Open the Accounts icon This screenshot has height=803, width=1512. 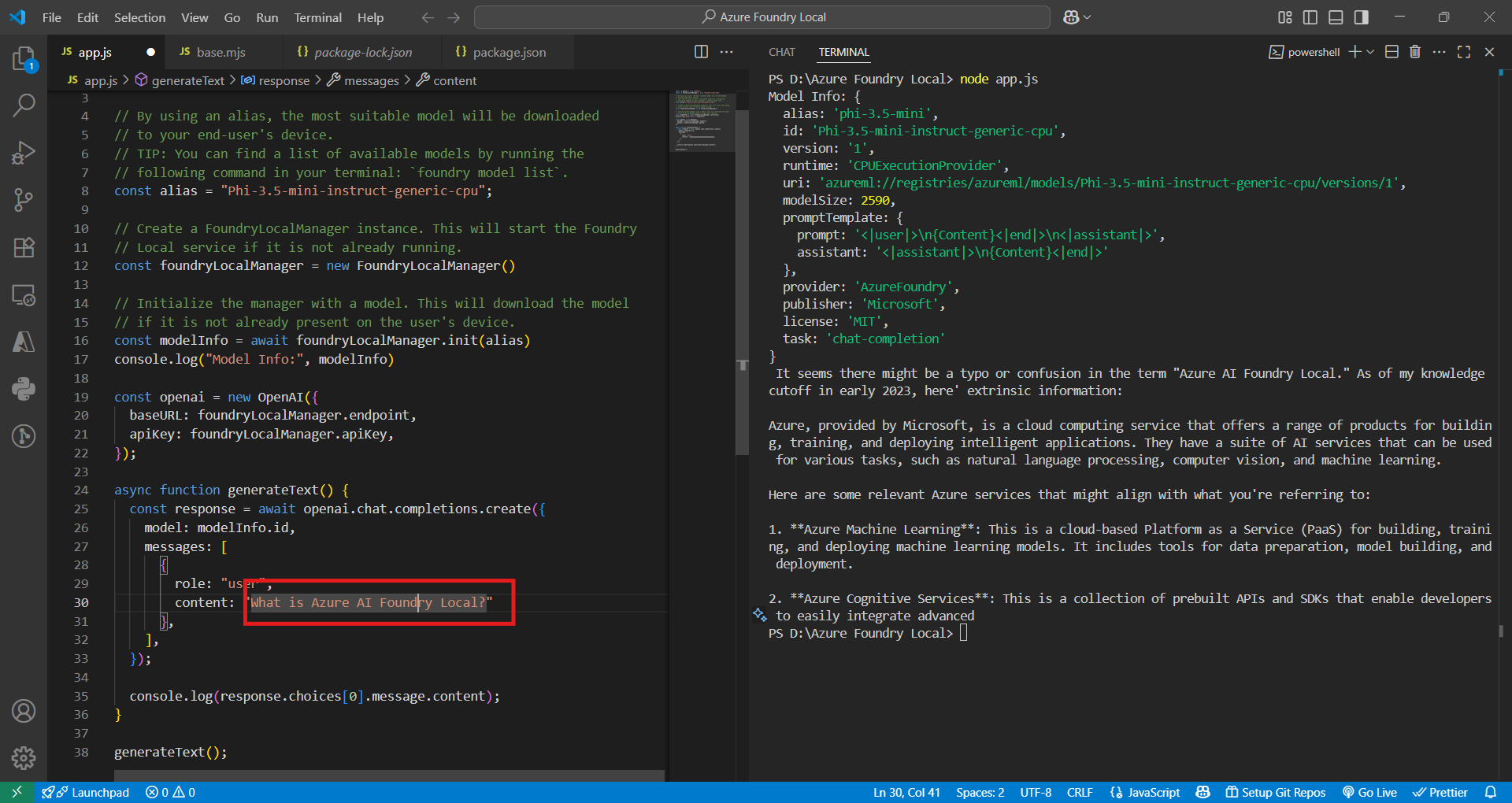24,711
